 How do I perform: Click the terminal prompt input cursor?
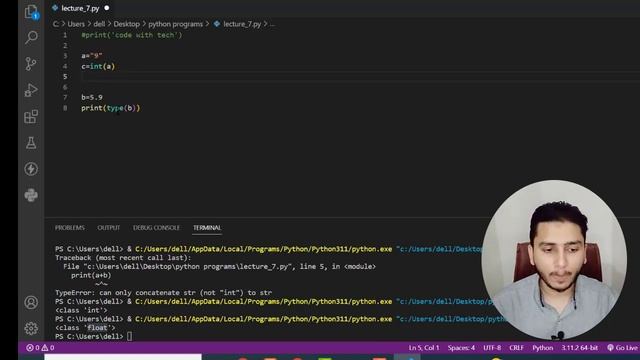click(x=129, y=336)
